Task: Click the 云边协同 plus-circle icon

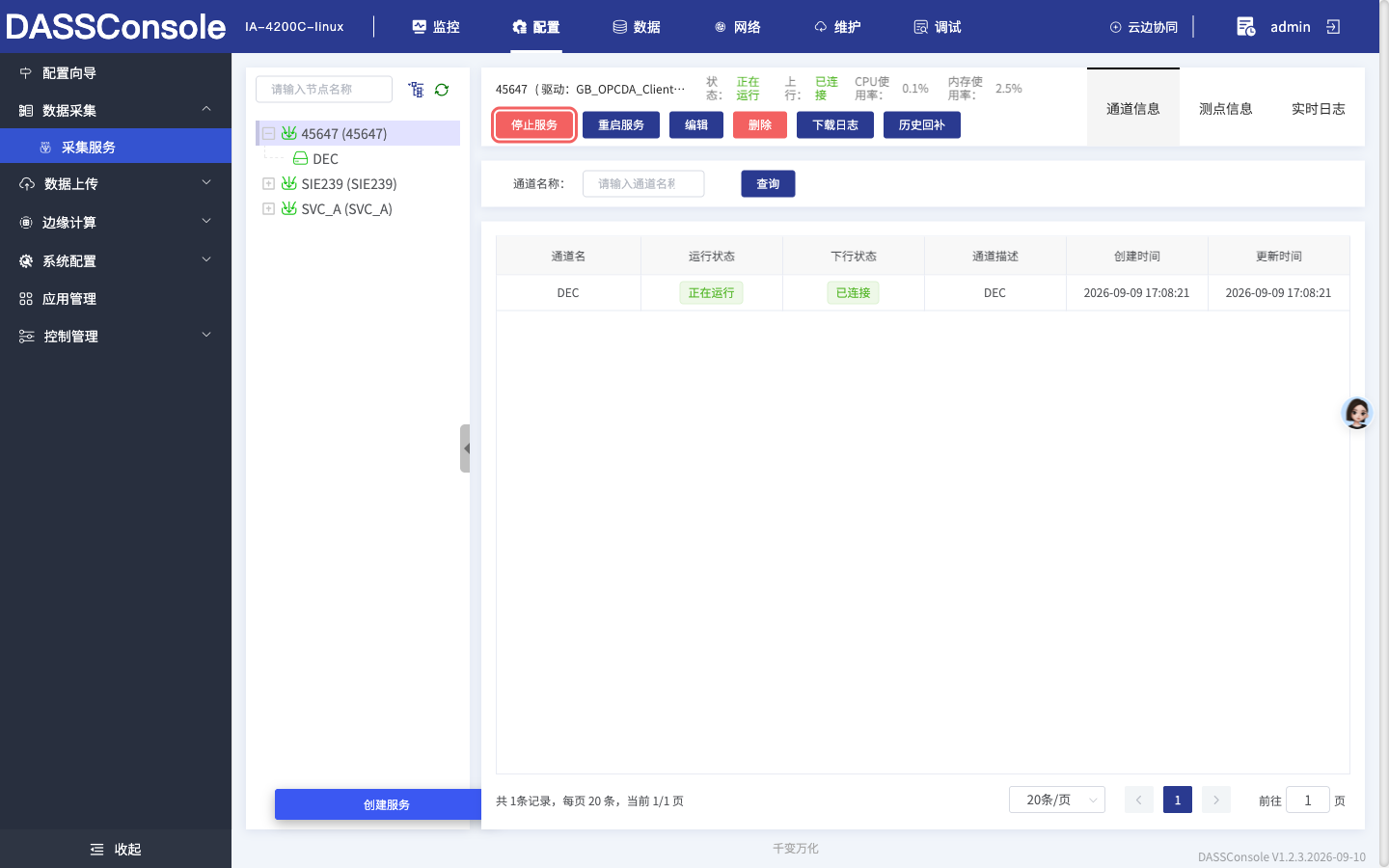Action: 1116,27
